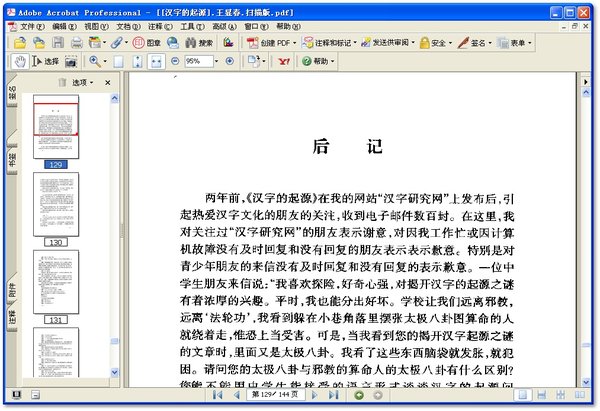
Task: Switch to the 书签 bookmarks side tab
Action: pyautogui.click(x=12, y=159)
